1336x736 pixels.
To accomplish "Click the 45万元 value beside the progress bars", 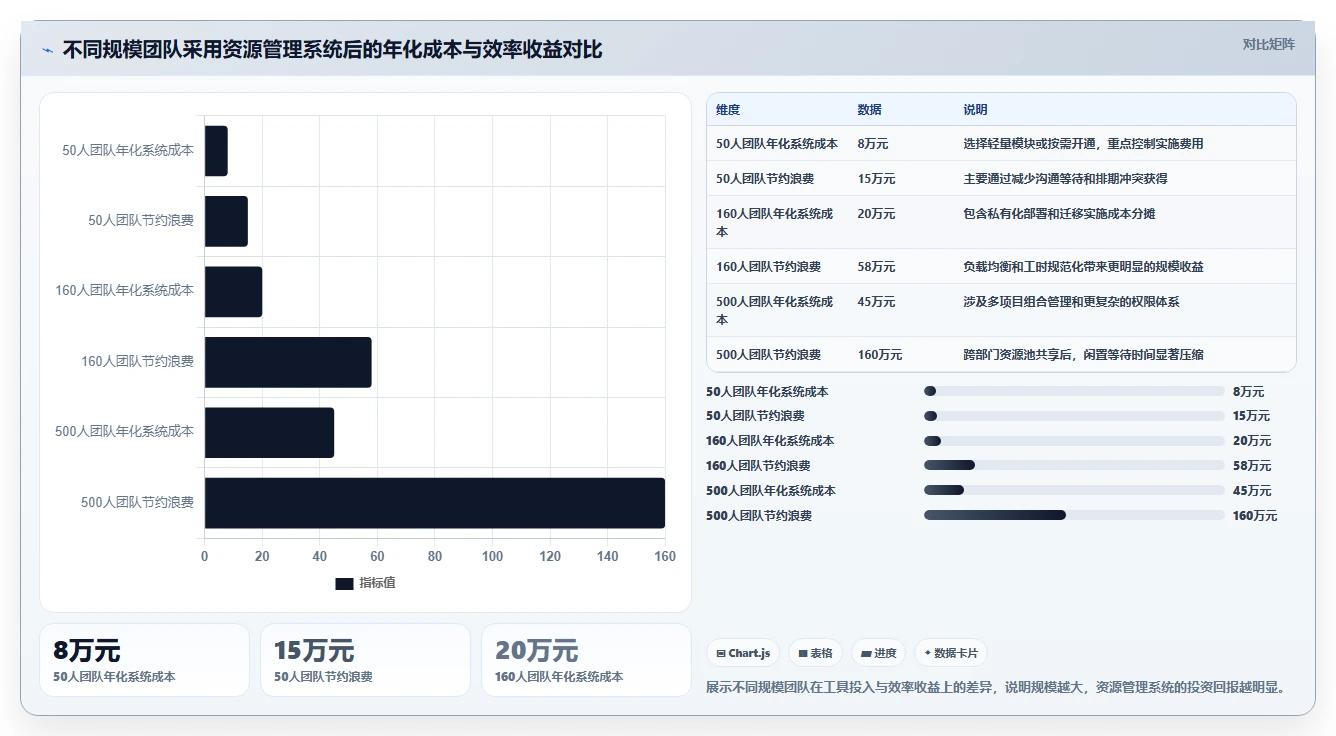I will (x=1252, y=491).
